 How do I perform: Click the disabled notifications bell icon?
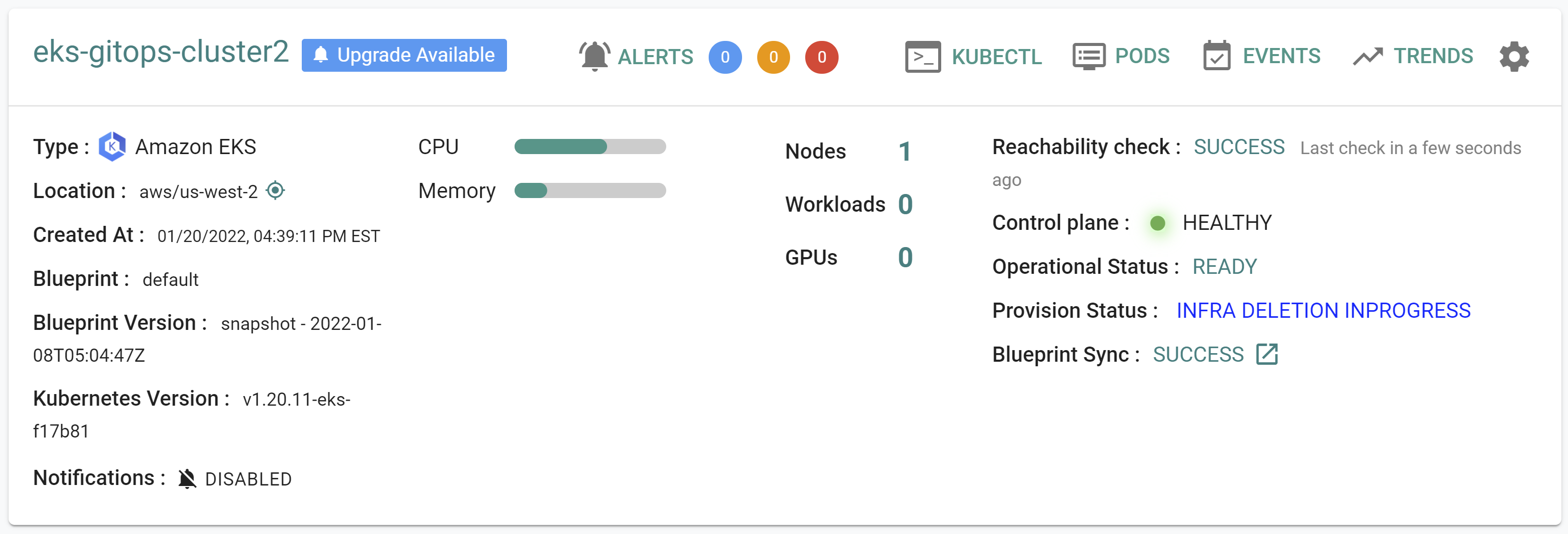pyautogui.click(x=188, y=478)
